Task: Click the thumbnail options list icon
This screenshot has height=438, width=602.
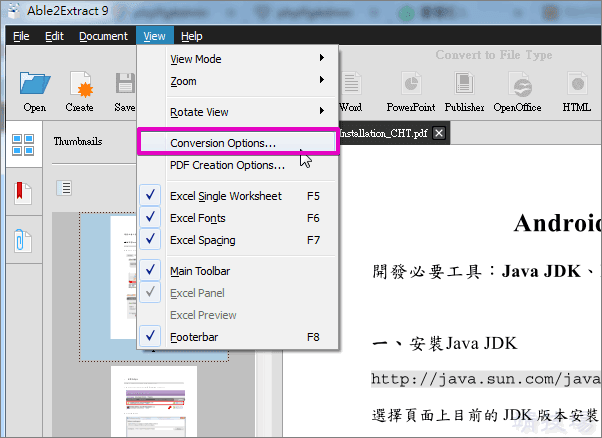Action: tap(64, 188)
